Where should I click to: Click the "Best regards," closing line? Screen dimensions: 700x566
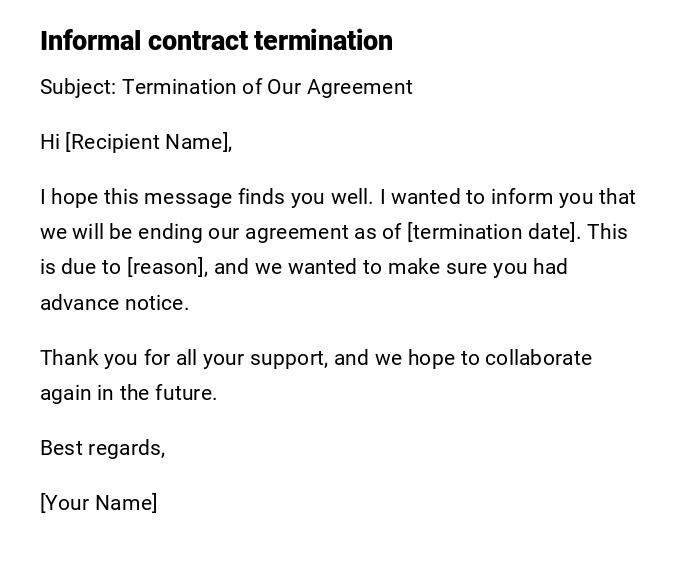102,448
